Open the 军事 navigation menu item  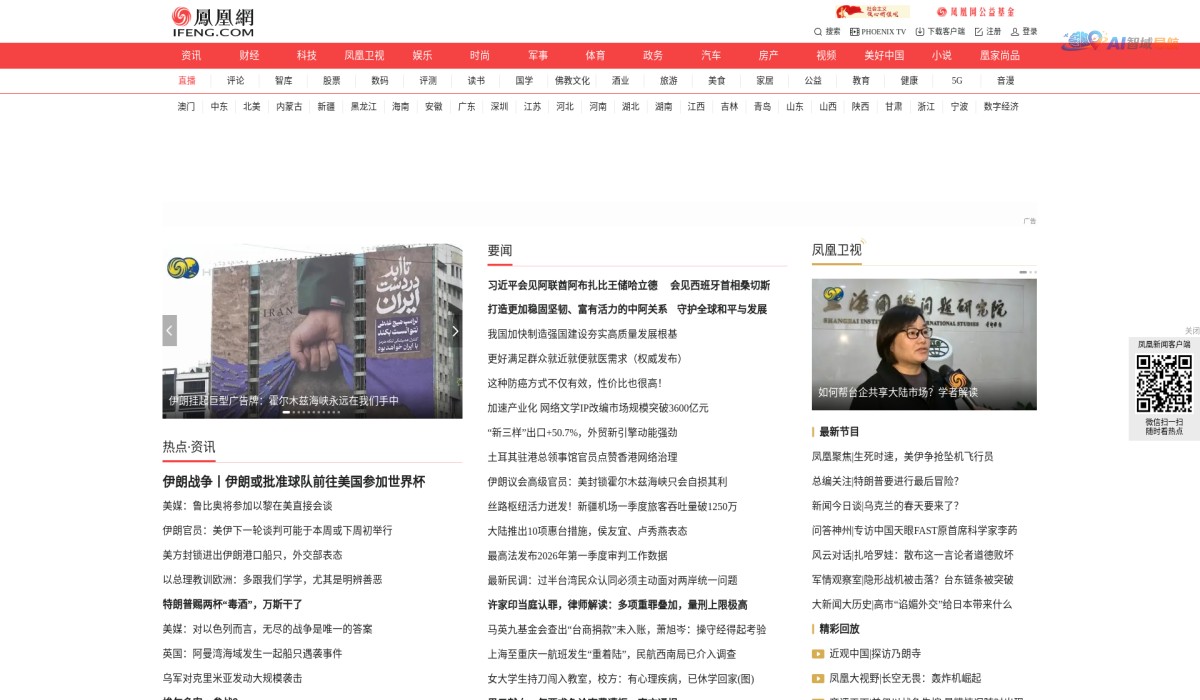(538, 55)
